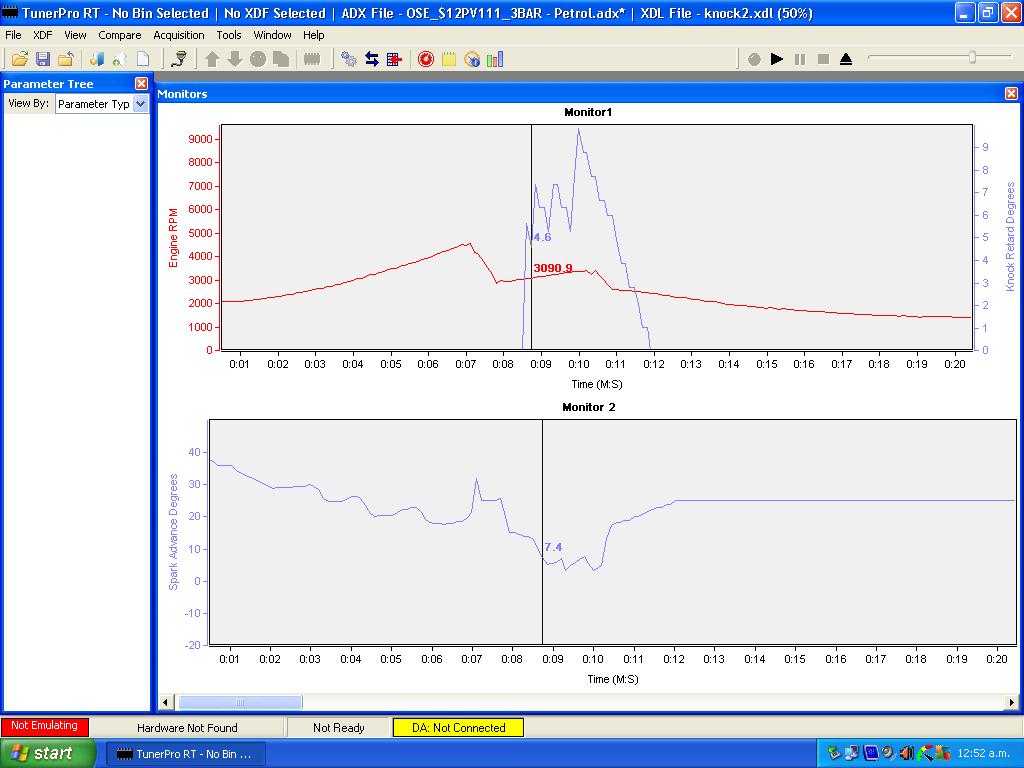
Task: Click the Engine RPM axis label
Action: point(173,238)
